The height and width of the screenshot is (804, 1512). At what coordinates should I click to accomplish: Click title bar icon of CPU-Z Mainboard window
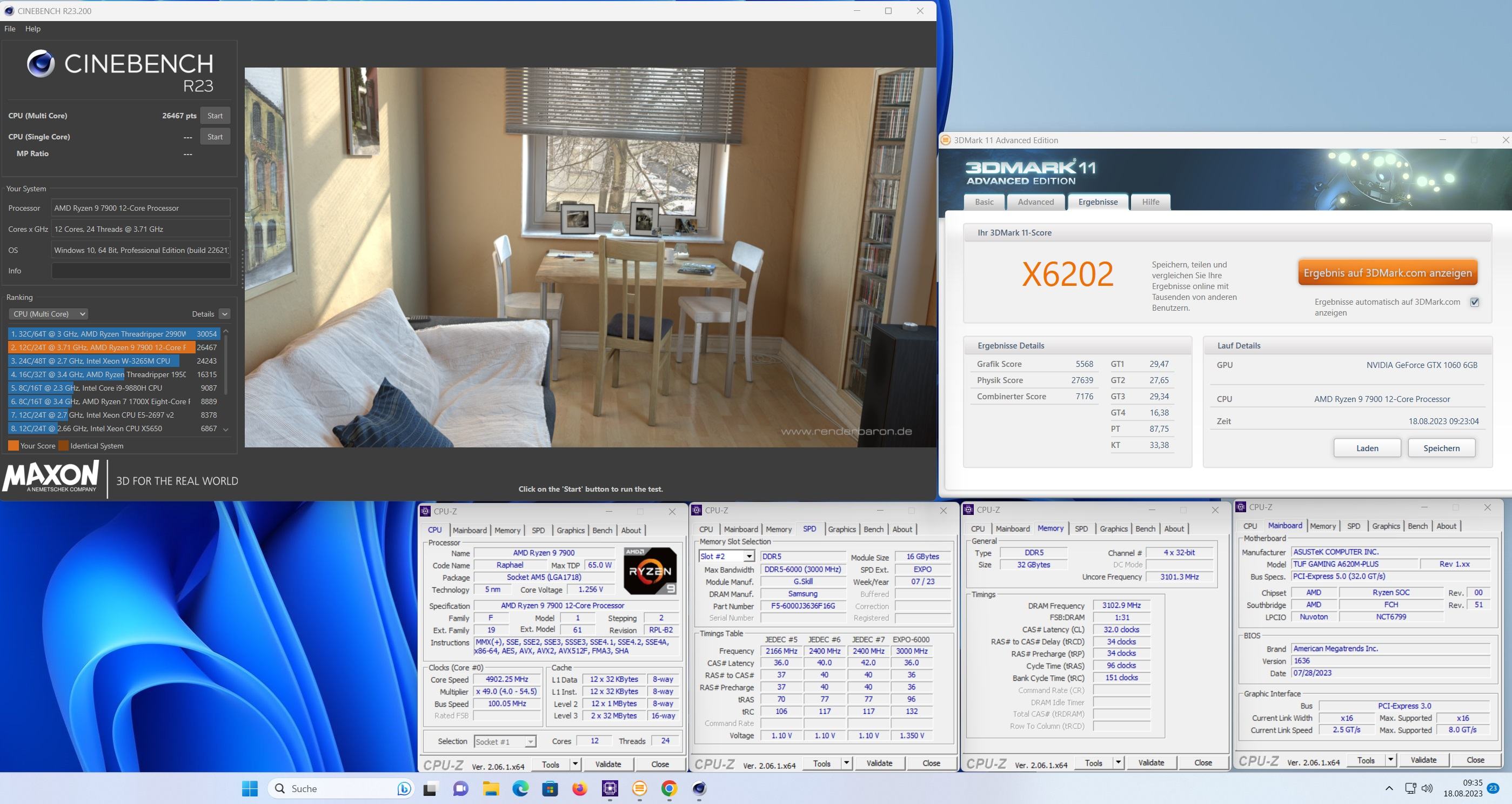point(1241,507)
